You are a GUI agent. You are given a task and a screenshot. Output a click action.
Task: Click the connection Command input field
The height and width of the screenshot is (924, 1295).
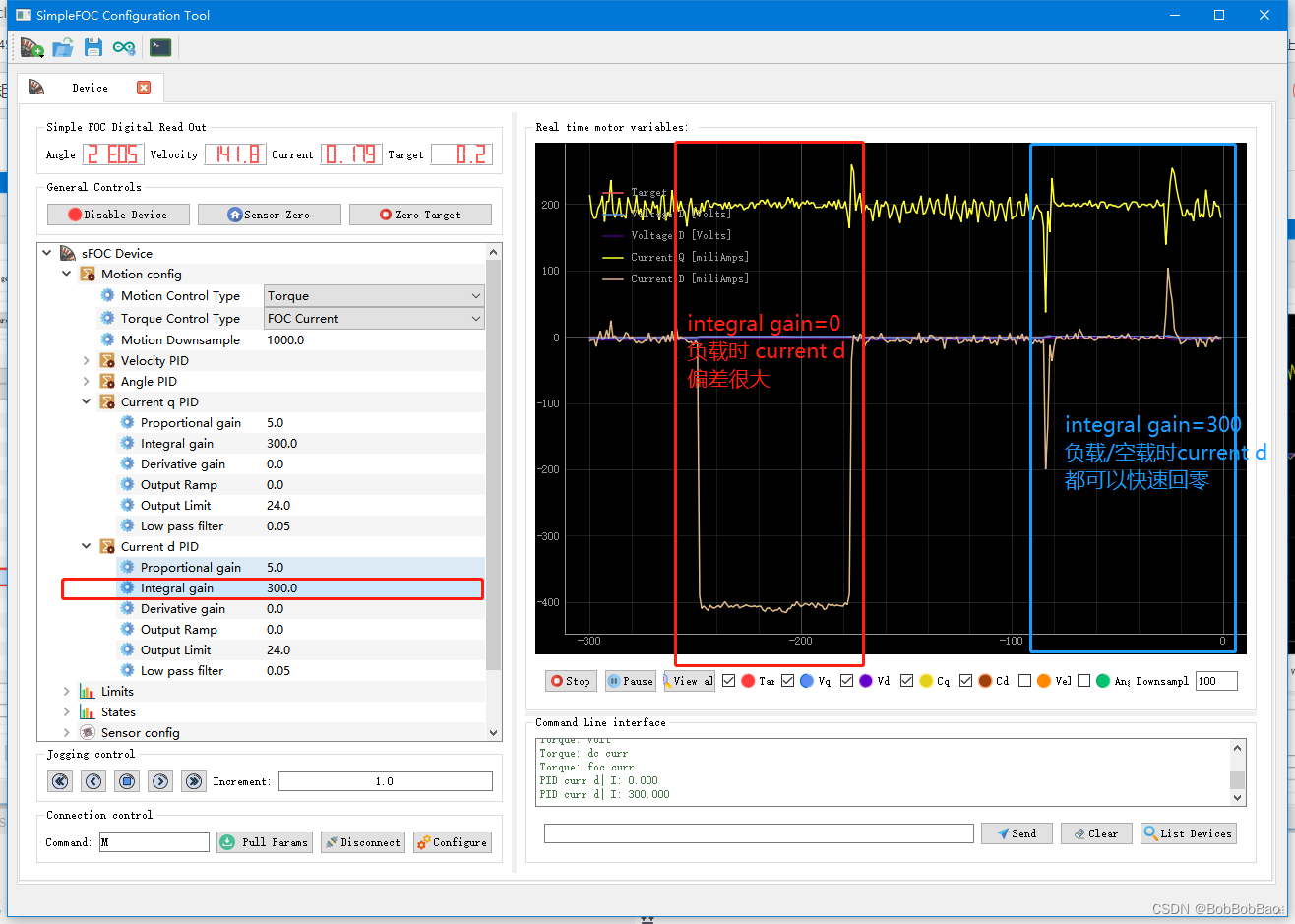click(154, 842)
